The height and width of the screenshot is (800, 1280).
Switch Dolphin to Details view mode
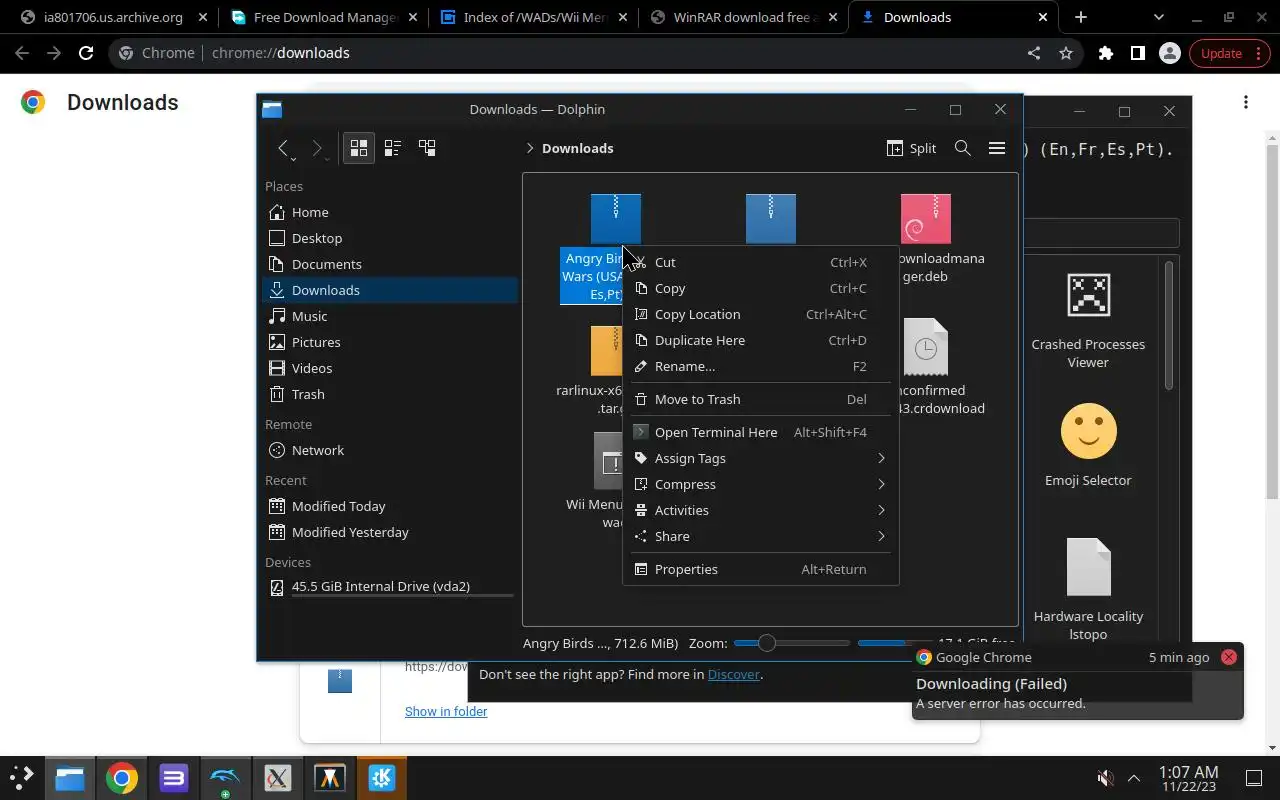[x=427, y=148]
